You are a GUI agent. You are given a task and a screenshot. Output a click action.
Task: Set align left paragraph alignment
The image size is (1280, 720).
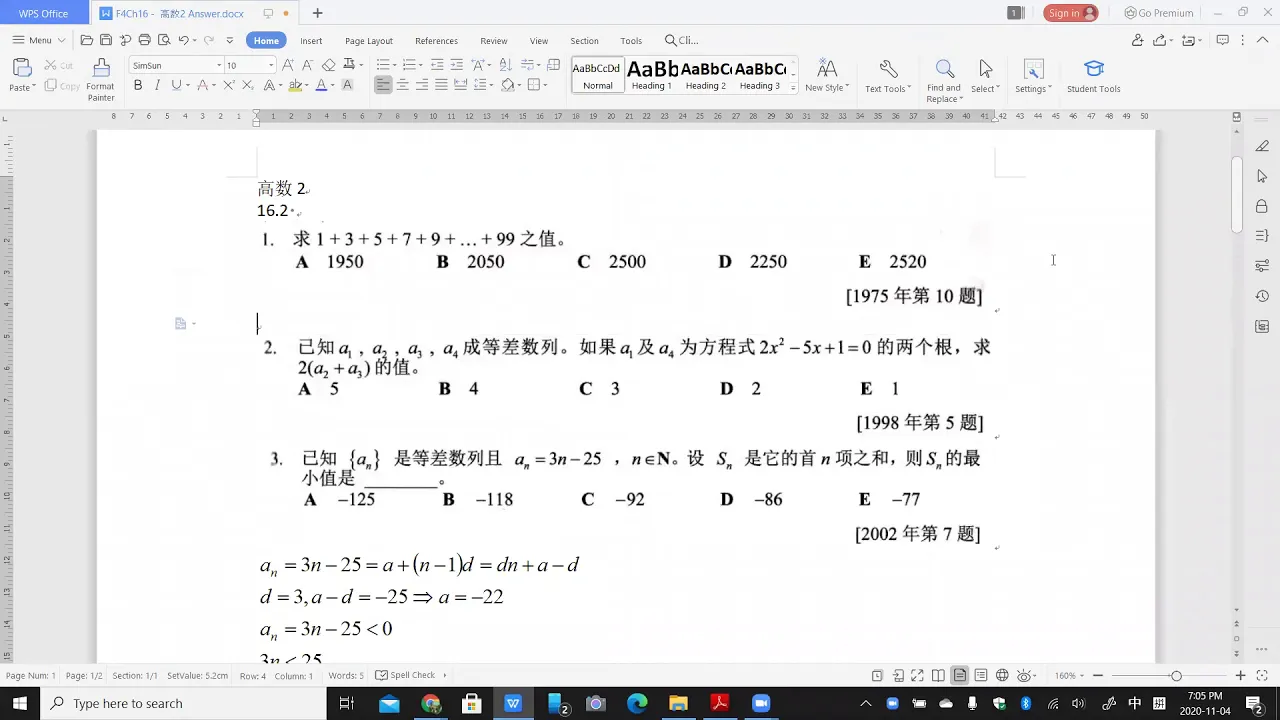tap(383, 85)
